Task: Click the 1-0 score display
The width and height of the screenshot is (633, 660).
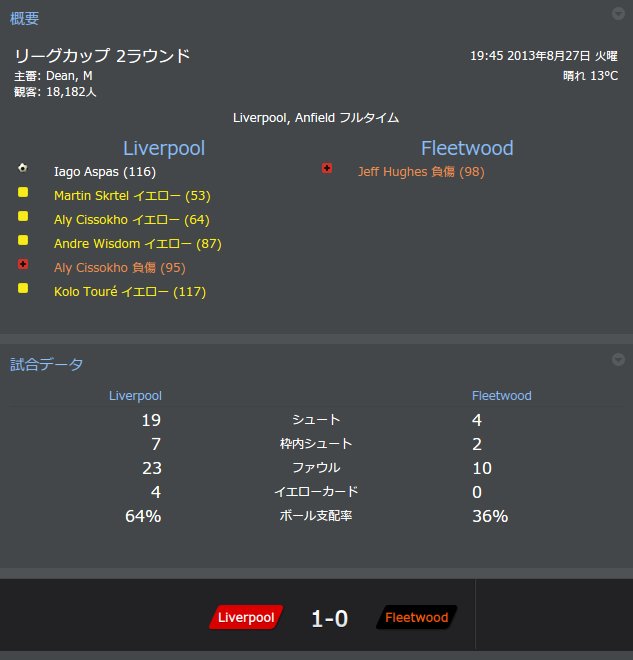Action: point(330,619)
